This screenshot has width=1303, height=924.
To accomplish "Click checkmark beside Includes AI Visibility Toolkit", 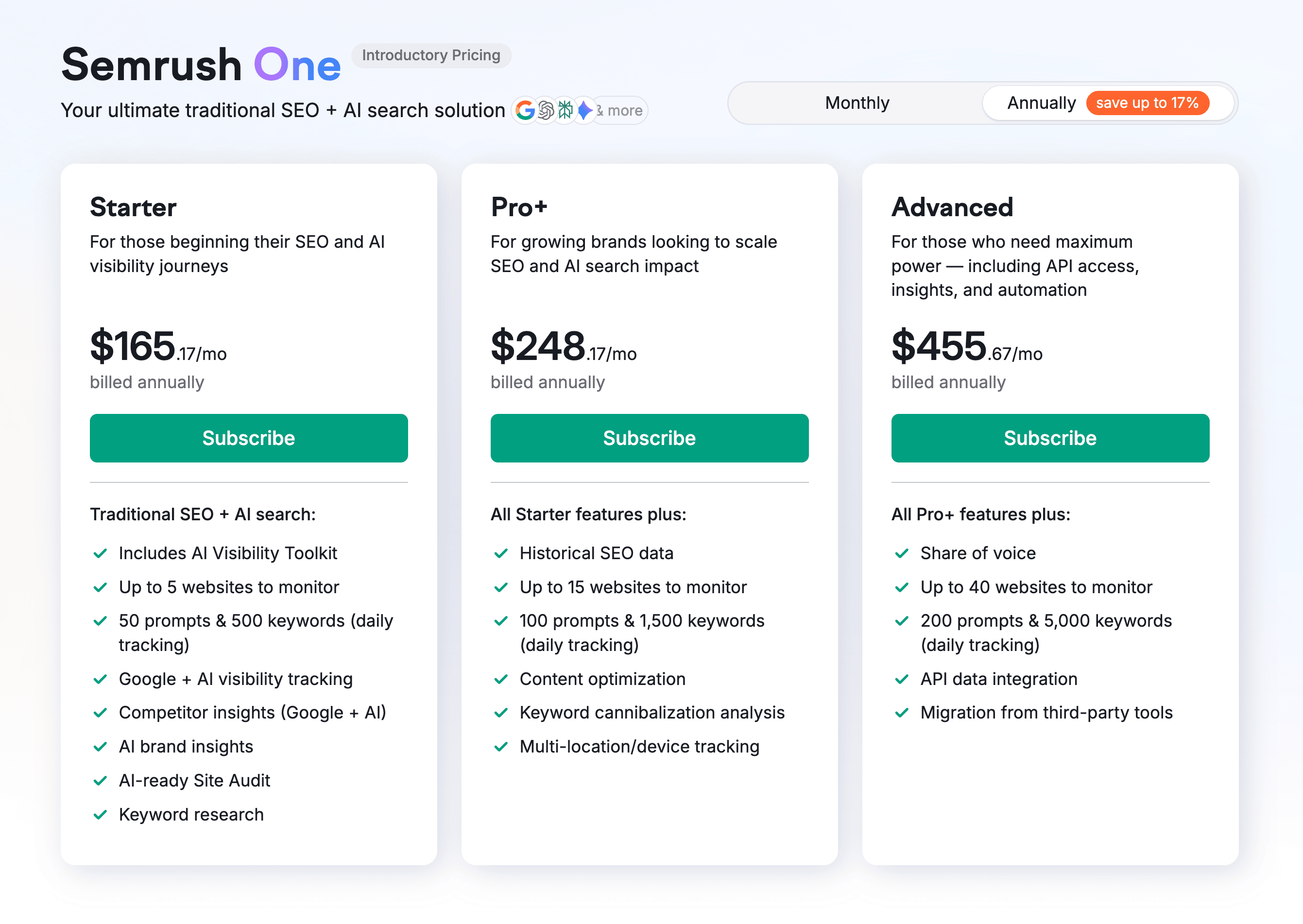I will click(x=100, y=553).
